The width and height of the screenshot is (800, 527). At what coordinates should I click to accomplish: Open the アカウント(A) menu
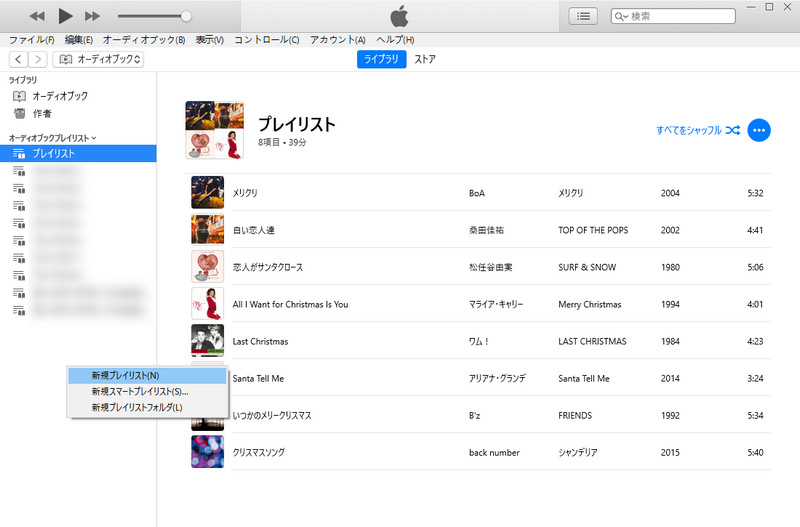(338, 40)
